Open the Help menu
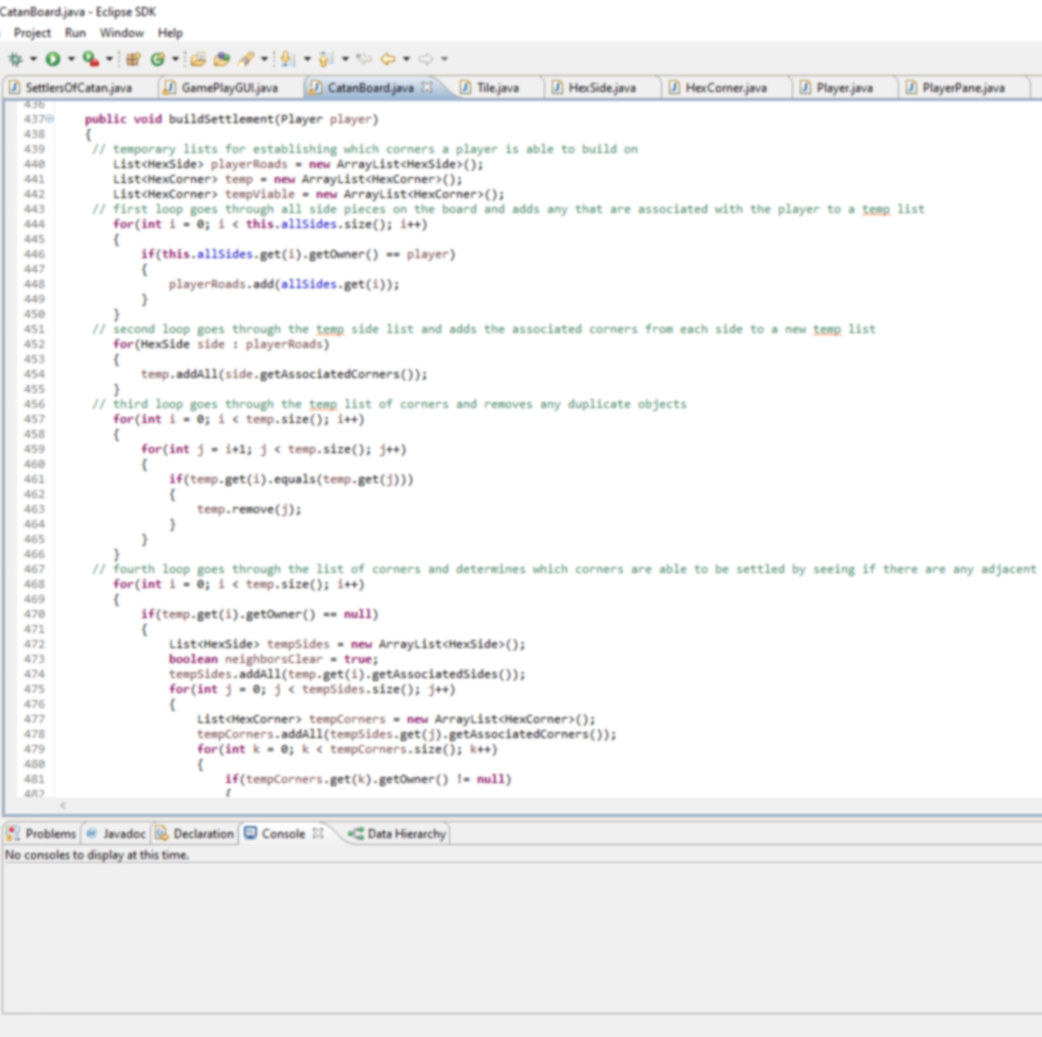The image size is (1042, 1037). pos(170,33)
